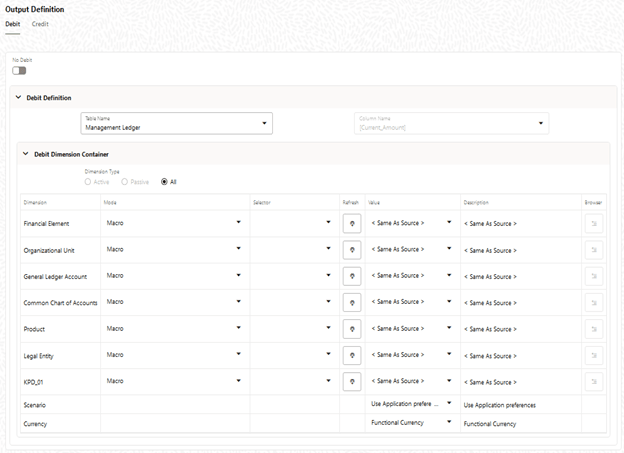
Task: Click refresh icon in Organizational Unit row
Action: tap(352, 250)
